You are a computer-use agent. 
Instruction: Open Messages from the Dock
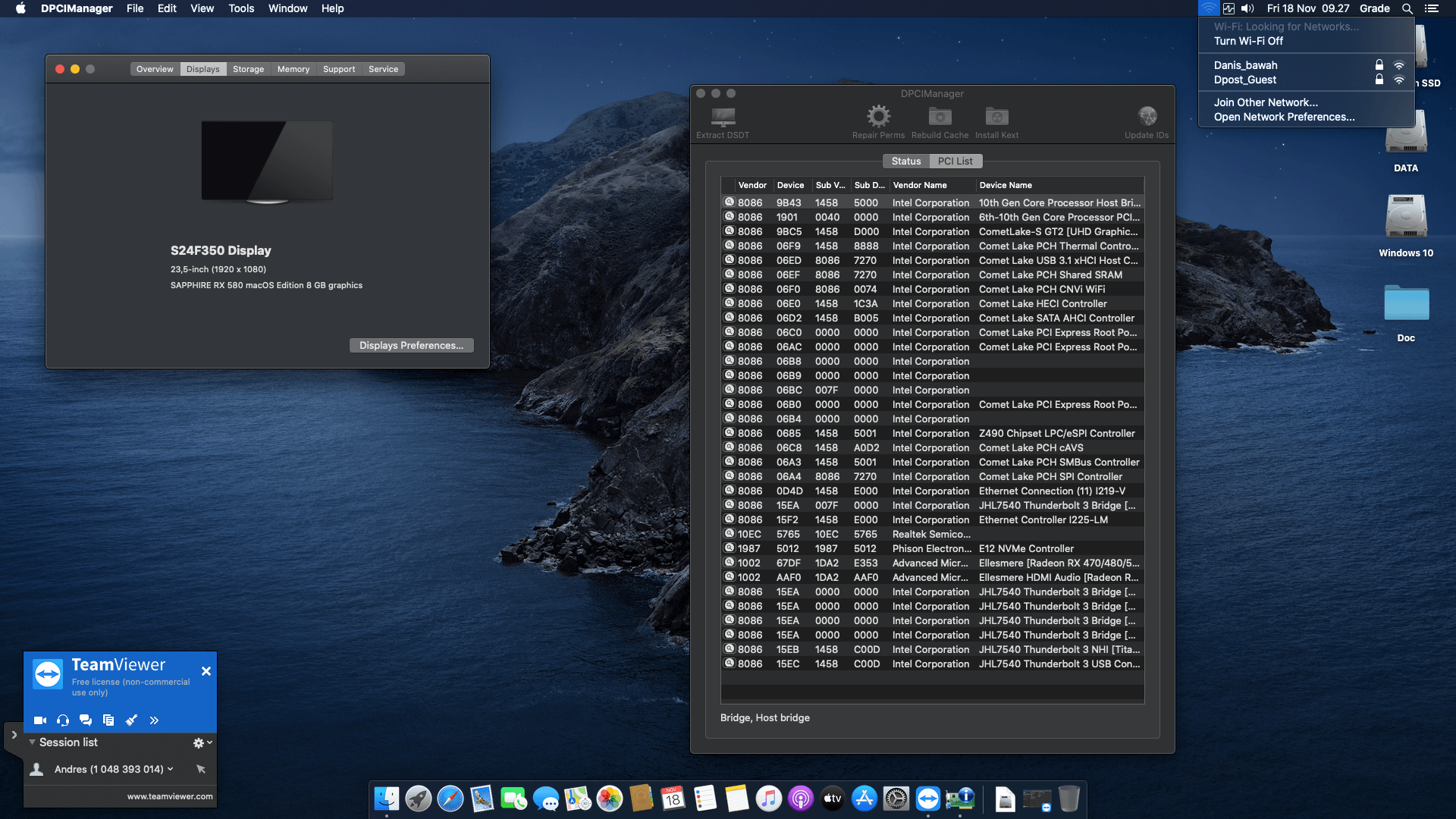[546, 799]
